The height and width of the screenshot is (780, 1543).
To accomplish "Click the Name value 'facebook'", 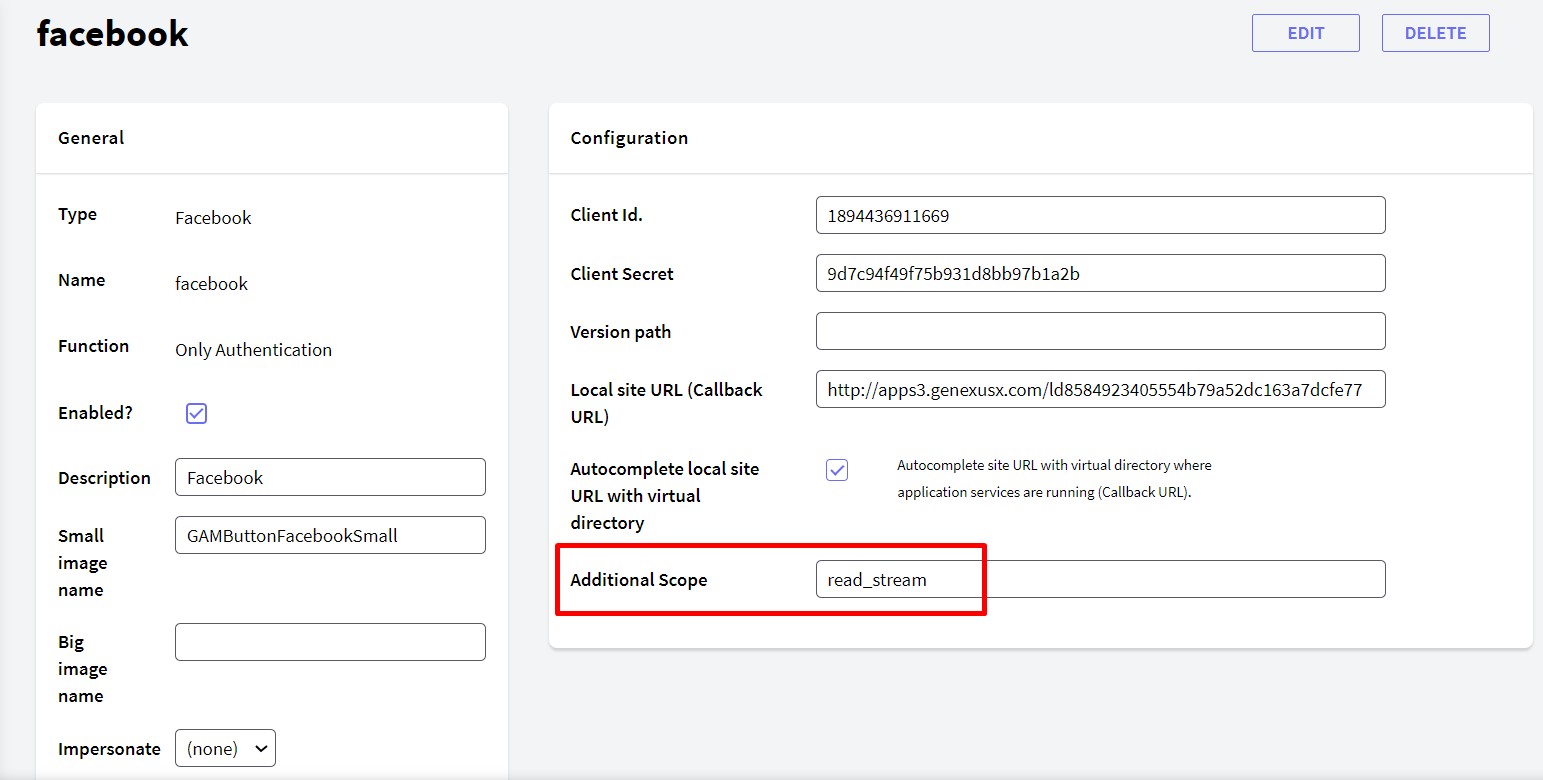I will [211, 284].
